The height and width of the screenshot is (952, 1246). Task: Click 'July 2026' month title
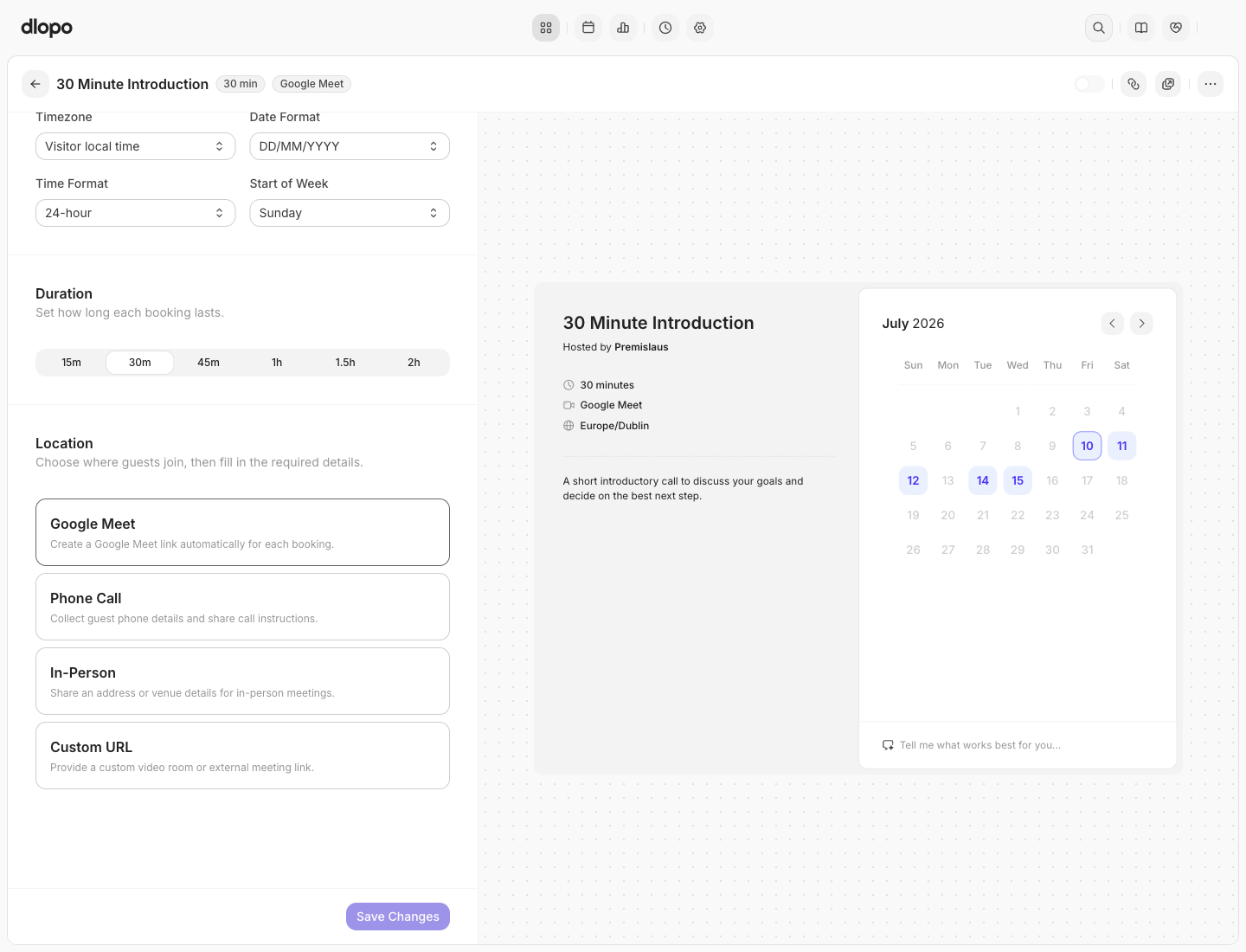pyautogui.click(x=913, y=324)
